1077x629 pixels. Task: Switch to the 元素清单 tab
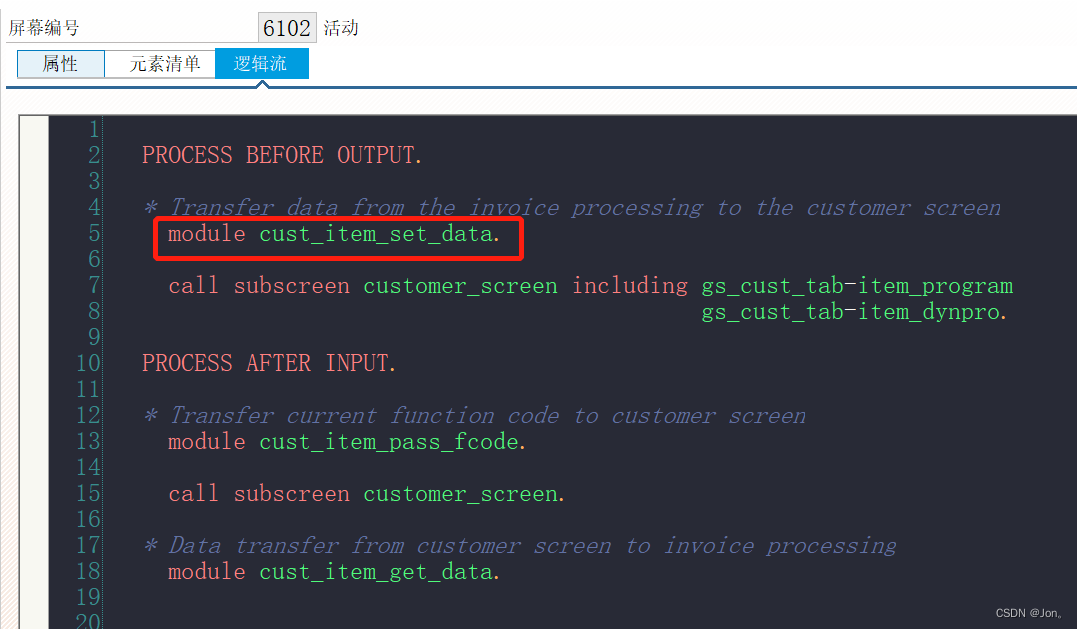pyautogui.click(x=164, y=64)
